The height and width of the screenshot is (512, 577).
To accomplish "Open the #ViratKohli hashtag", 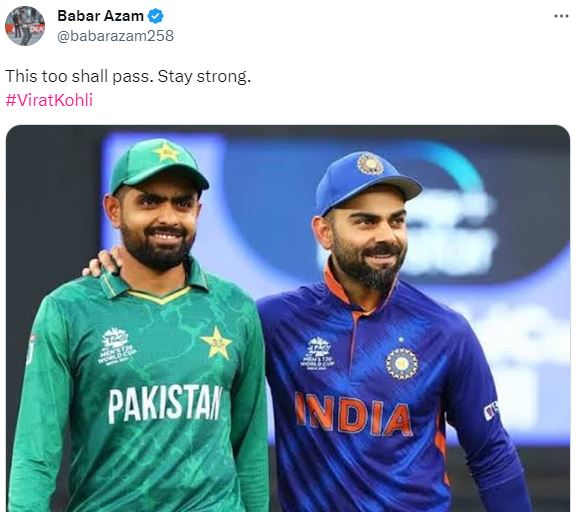I will click(49, 100).
